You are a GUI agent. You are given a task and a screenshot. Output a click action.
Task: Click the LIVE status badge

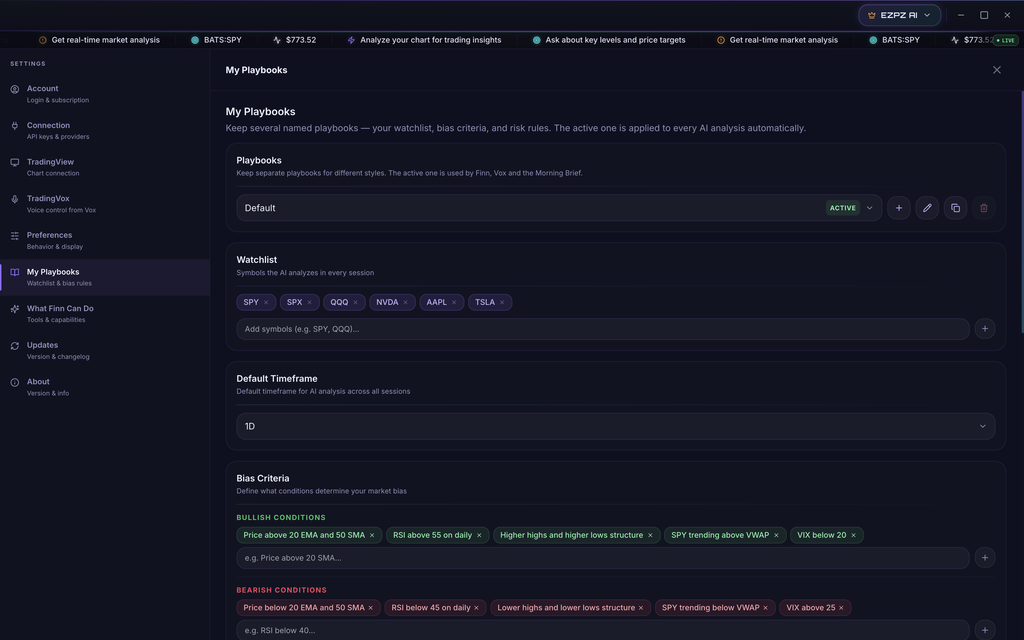pos(1006,40)
